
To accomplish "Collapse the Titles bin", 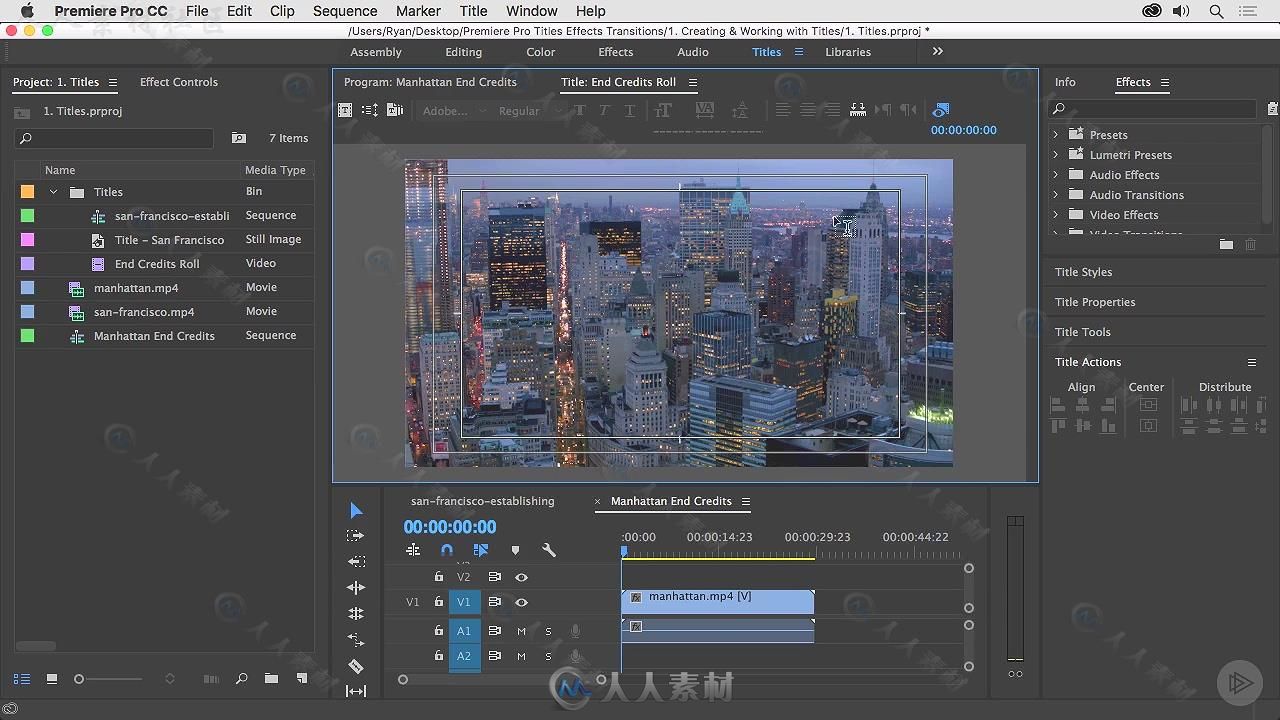I will 53,192.
